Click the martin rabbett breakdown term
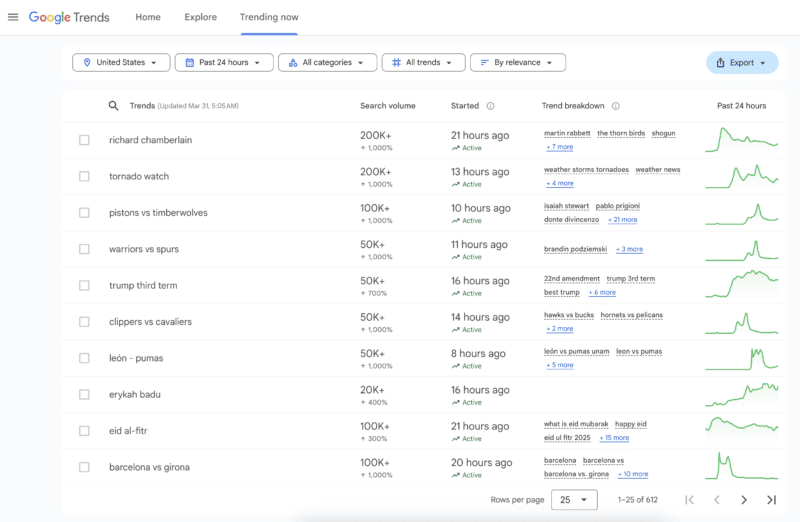Viewport: 800px width, 522px height. pyautogui.click(x=567, y=133)
